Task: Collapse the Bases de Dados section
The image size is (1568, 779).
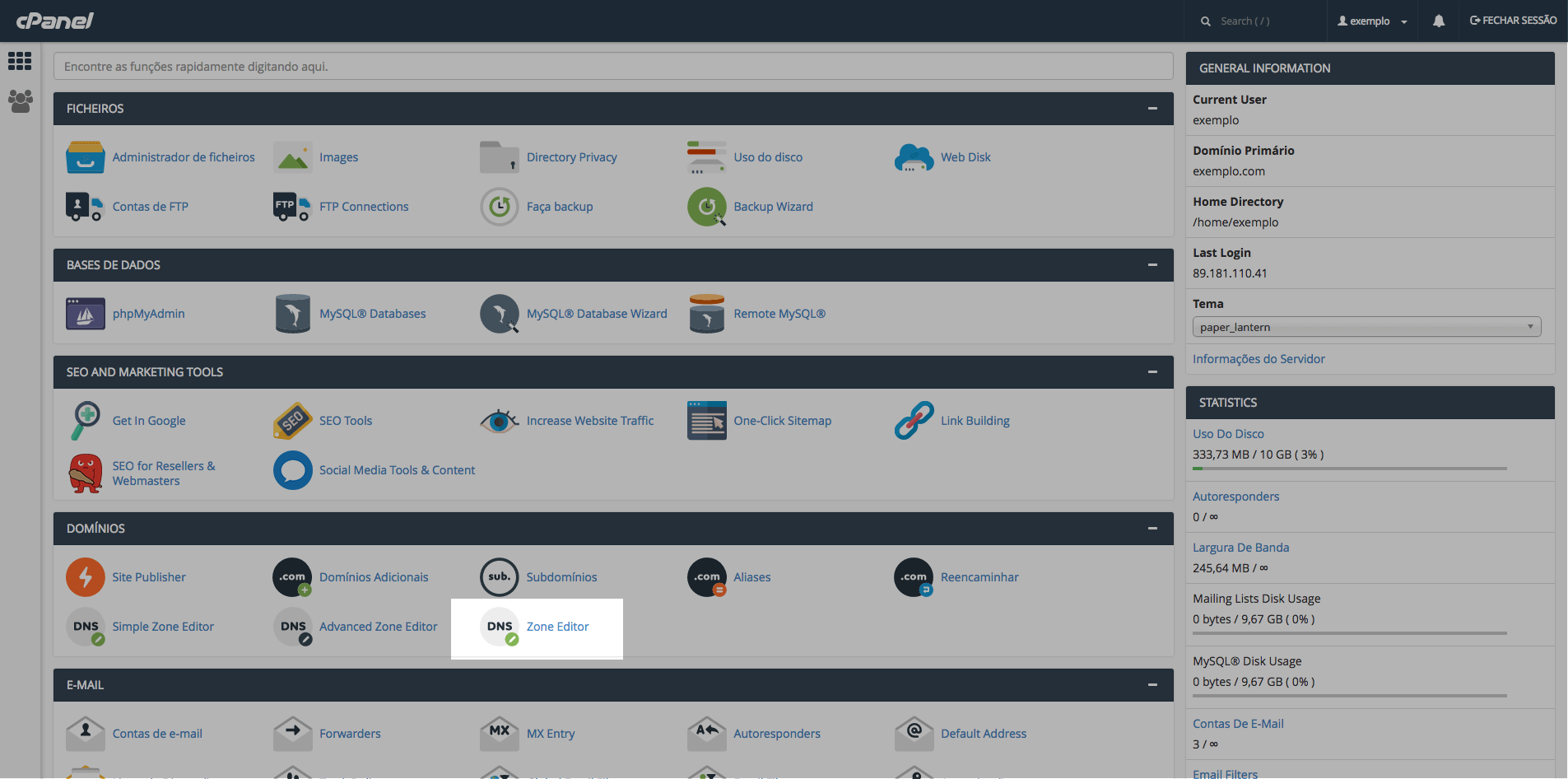Action: (x=1152, y=265)
